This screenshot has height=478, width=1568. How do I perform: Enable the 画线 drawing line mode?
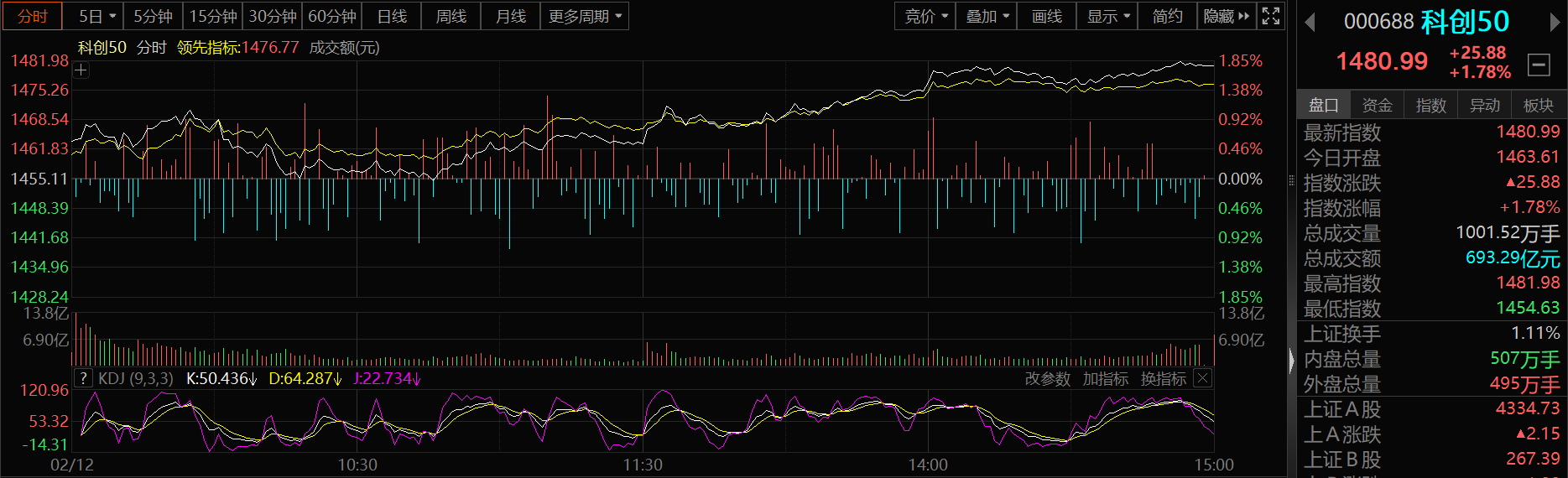pyautogui.click(x=1046, y=16)
